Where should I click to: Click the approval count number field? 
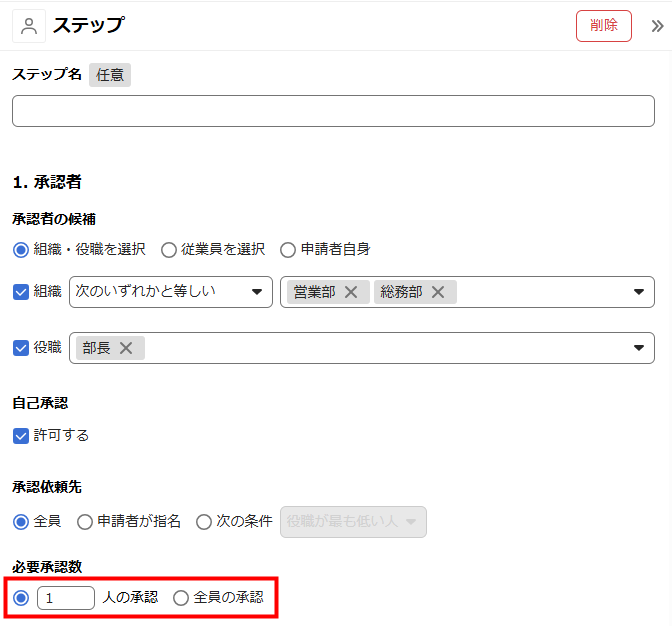[66, 598]
